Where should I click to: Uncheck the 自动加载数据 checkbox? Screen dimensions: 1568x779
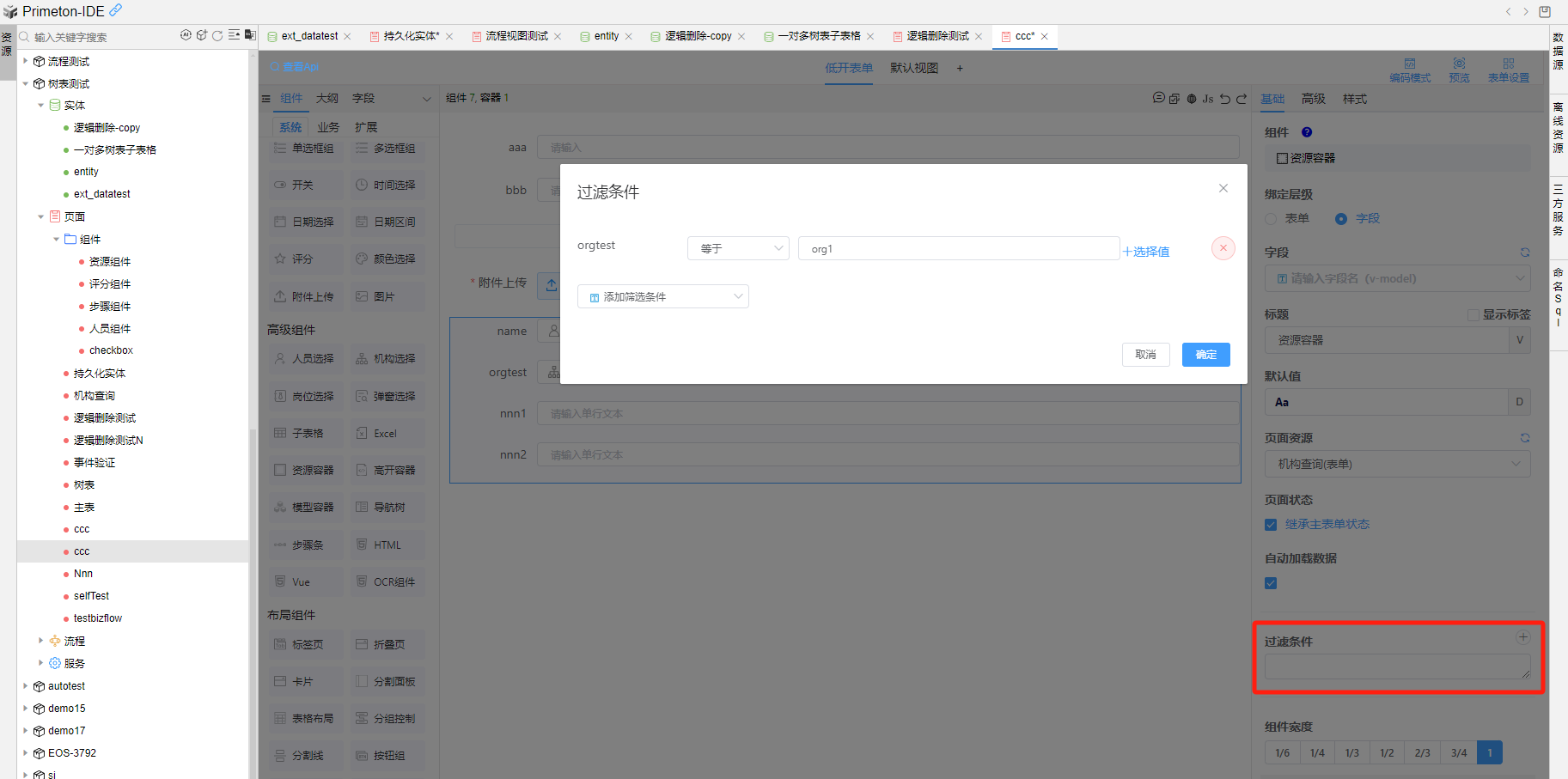point(1271,583)
